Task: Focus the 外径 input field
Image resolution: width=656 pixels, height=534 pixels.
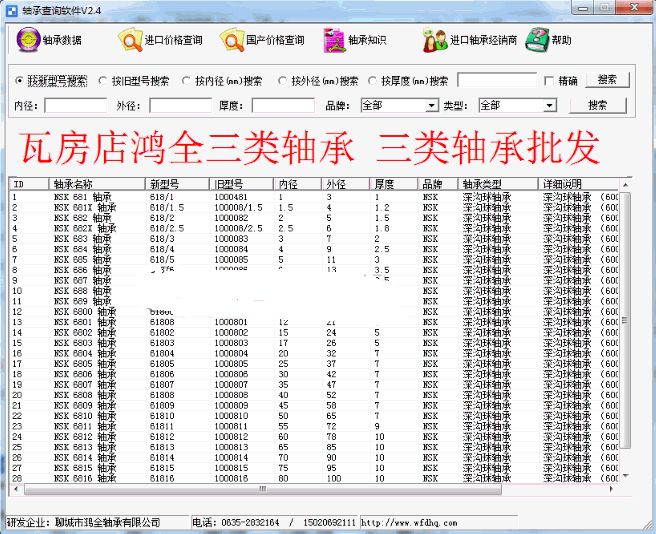Action: click(181, 105)
